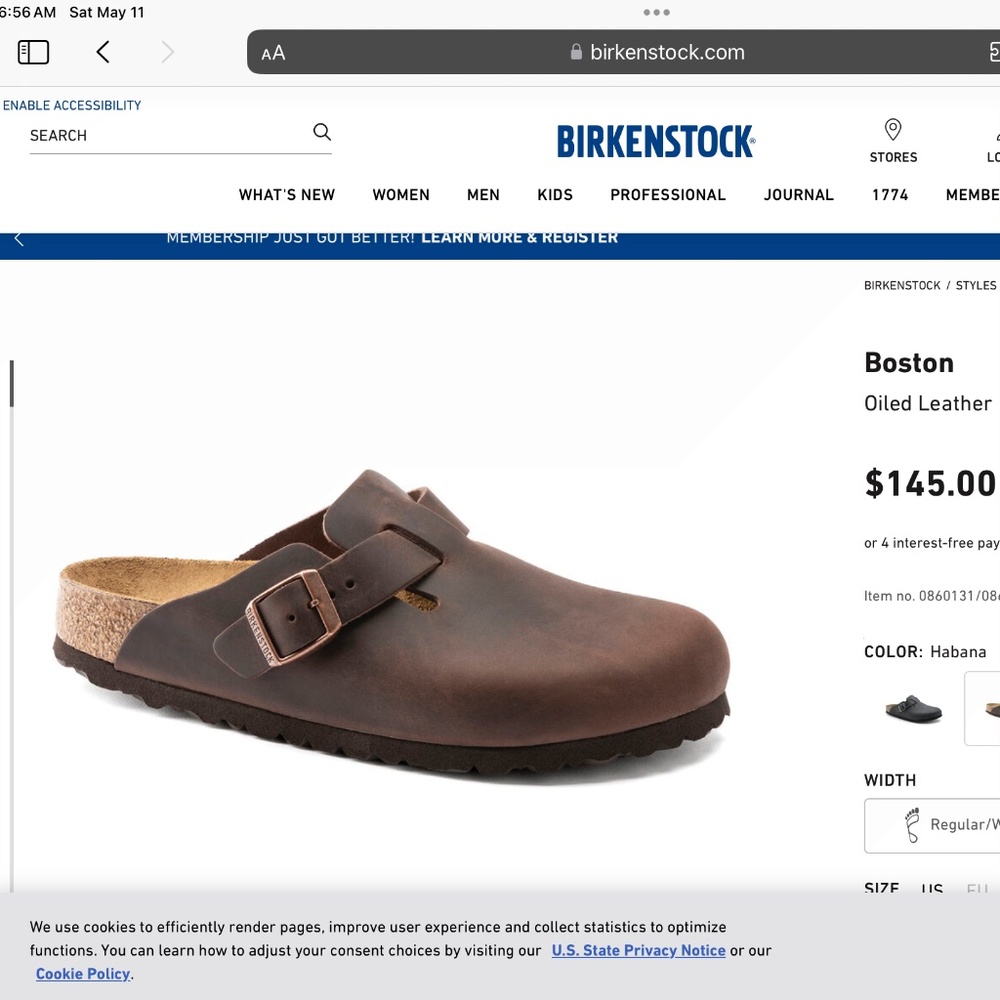Open the Journal menu
The width and height of the screenshot is (1000, 1000).
click(x=798, y=195)
